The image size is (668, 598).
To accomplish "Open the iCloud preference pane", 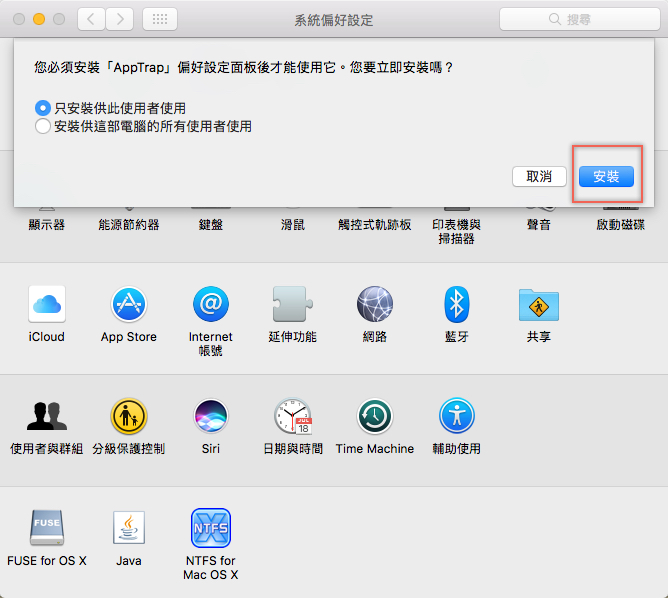I will [47, 305].
